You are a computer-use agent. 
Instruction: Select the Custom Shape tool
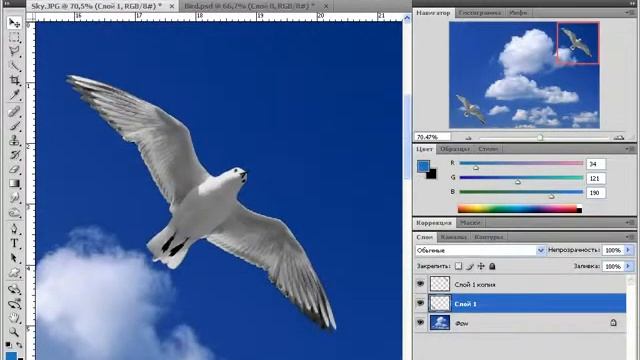click(14, 273)
